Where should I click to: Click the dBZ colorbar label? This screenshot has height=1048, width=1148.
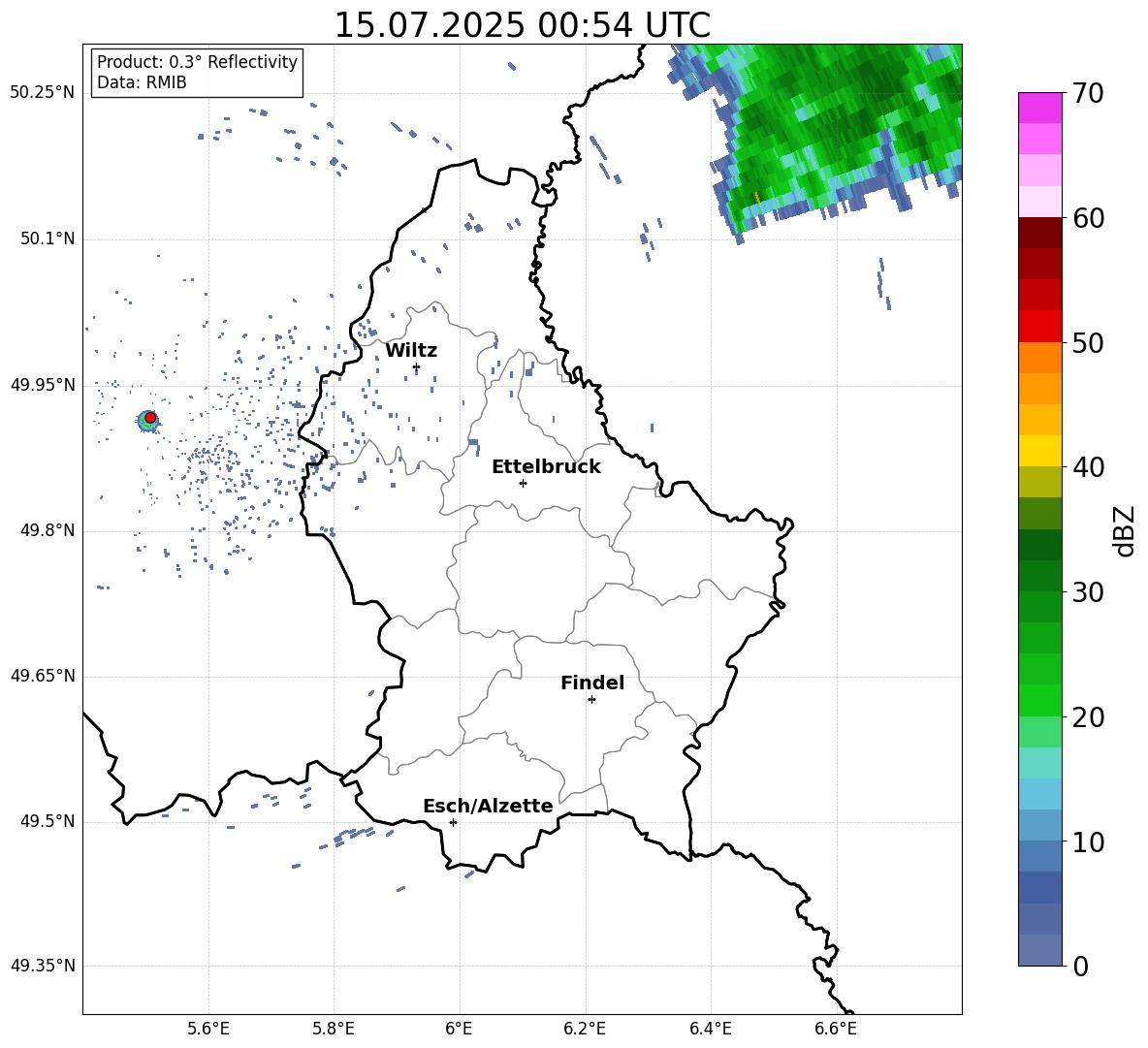[x=1124, y=530]
